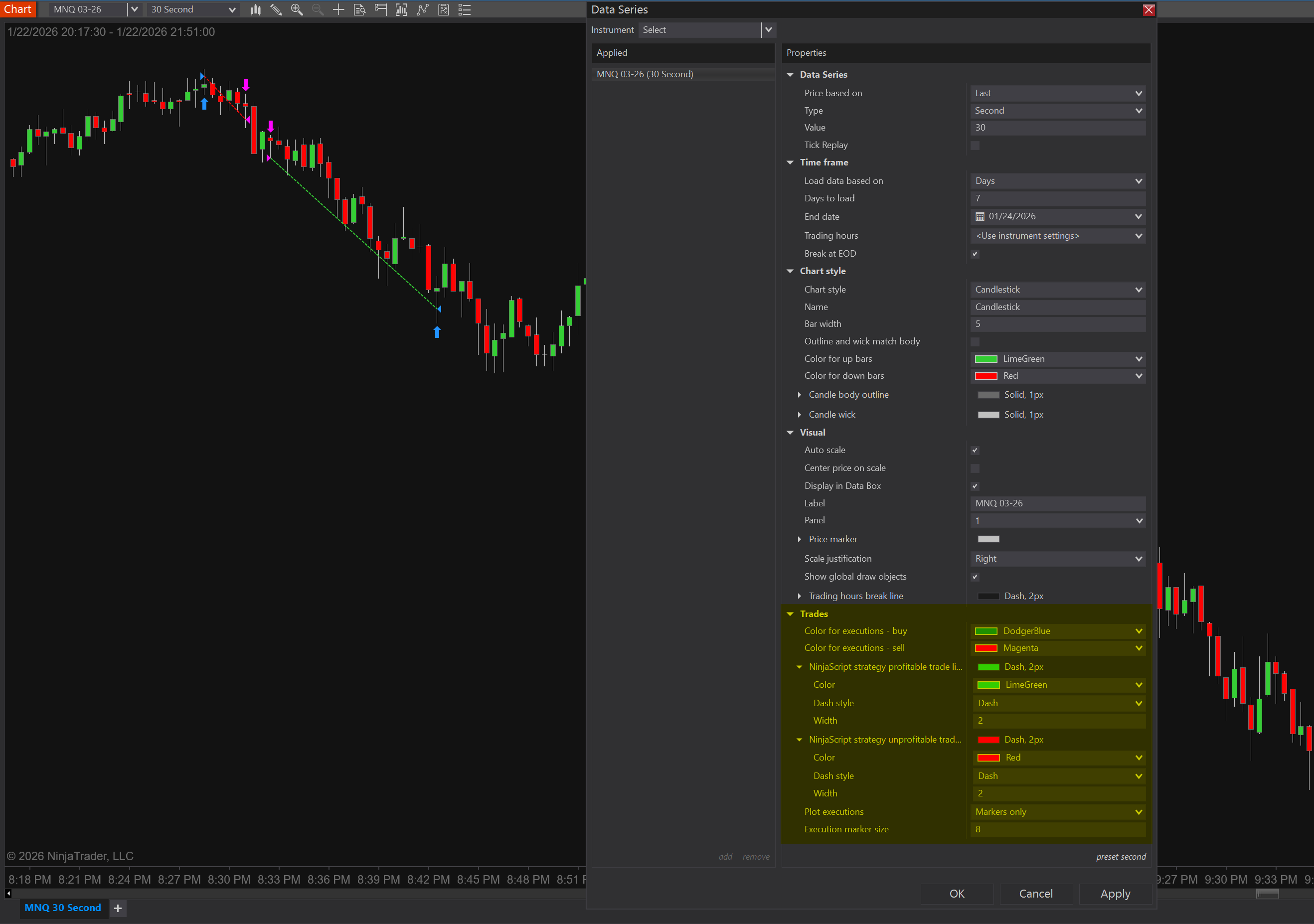Click the Zoom In magnifier icon

(297, 10)
